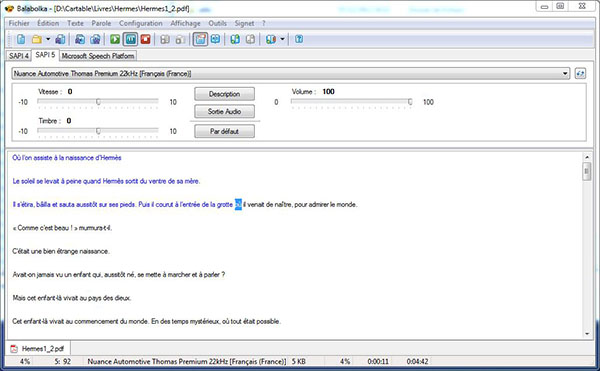
Task: Open the Parole menu
Action: click(101, 23)
